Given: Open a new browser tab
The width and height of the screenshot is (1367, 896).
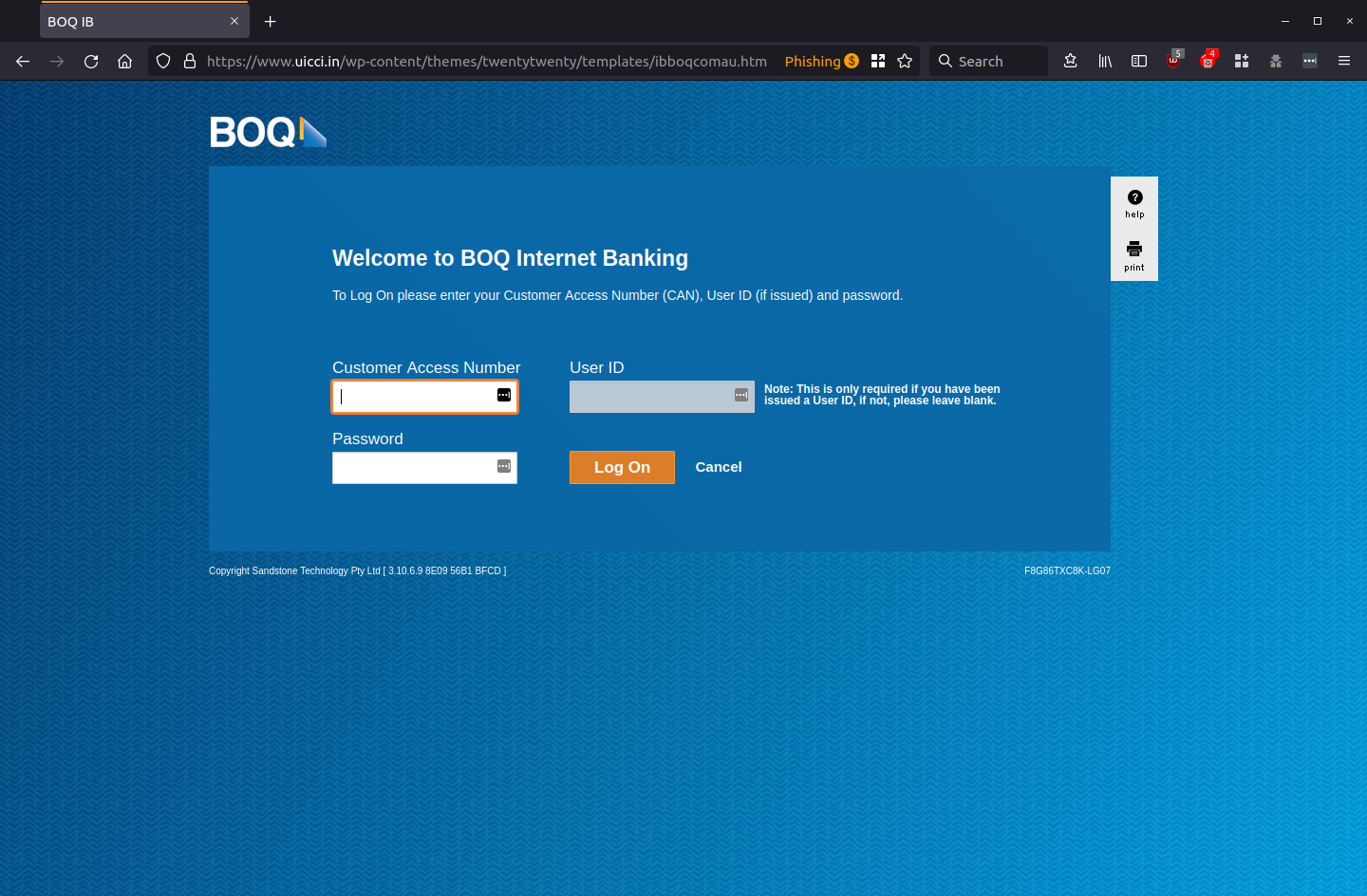Looking at the screenshot, I should click(271, 21).
